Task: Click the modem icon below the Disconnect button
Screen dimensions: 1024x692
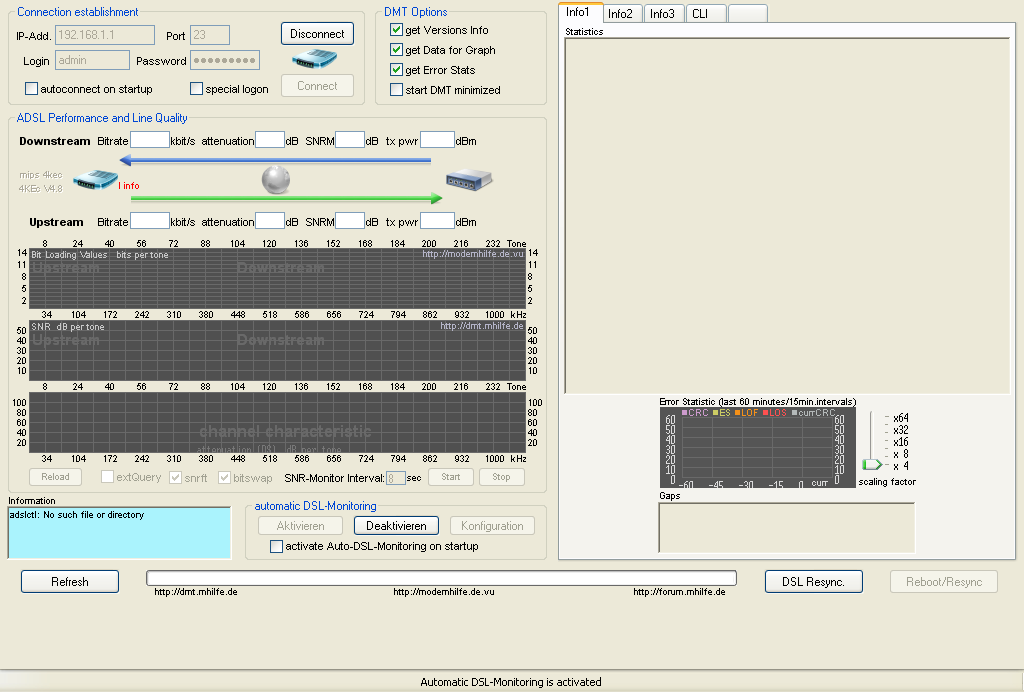Action: (x=317, y=60)
